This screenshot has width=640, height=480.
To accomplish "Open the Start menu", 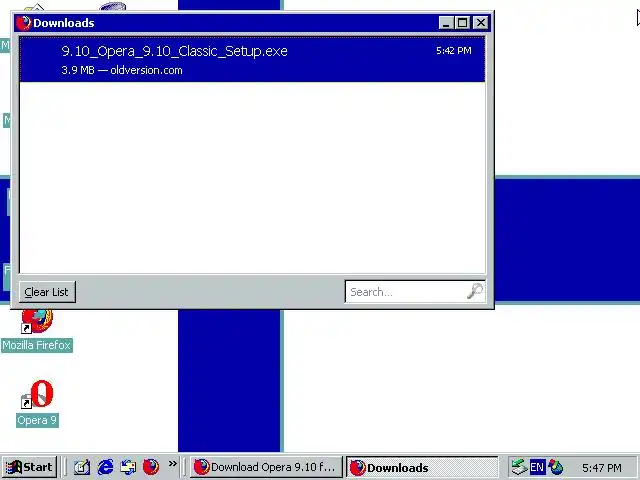I will tap(29, 467).
